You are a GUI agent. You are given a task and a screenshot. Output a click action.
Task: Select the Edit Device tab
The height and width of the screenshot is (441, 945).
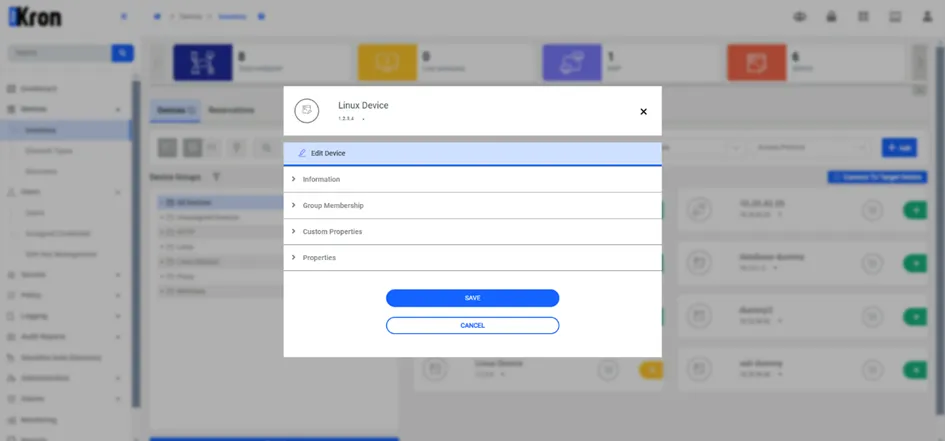(x=472, y=153)
